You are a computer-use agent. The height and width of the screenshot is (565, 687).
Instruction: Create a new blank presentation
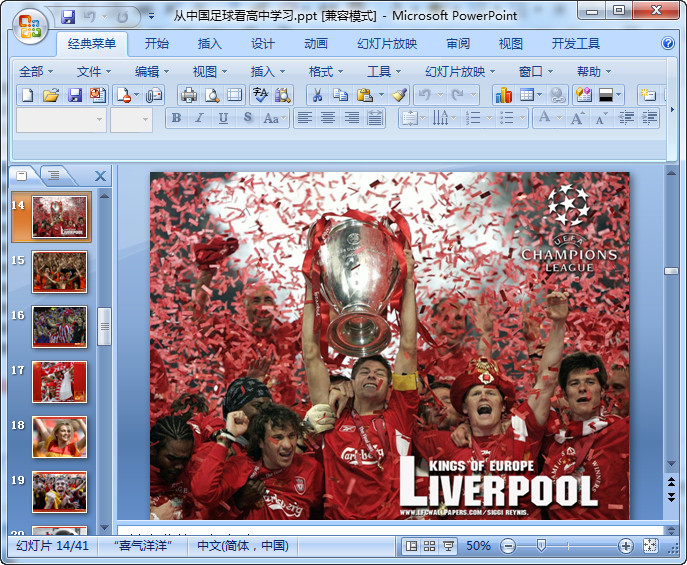[x=28, y=95]
